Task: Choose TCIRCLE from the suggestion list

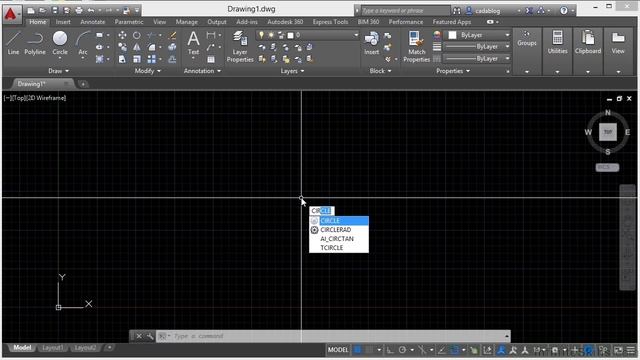Action: [339, 248]
